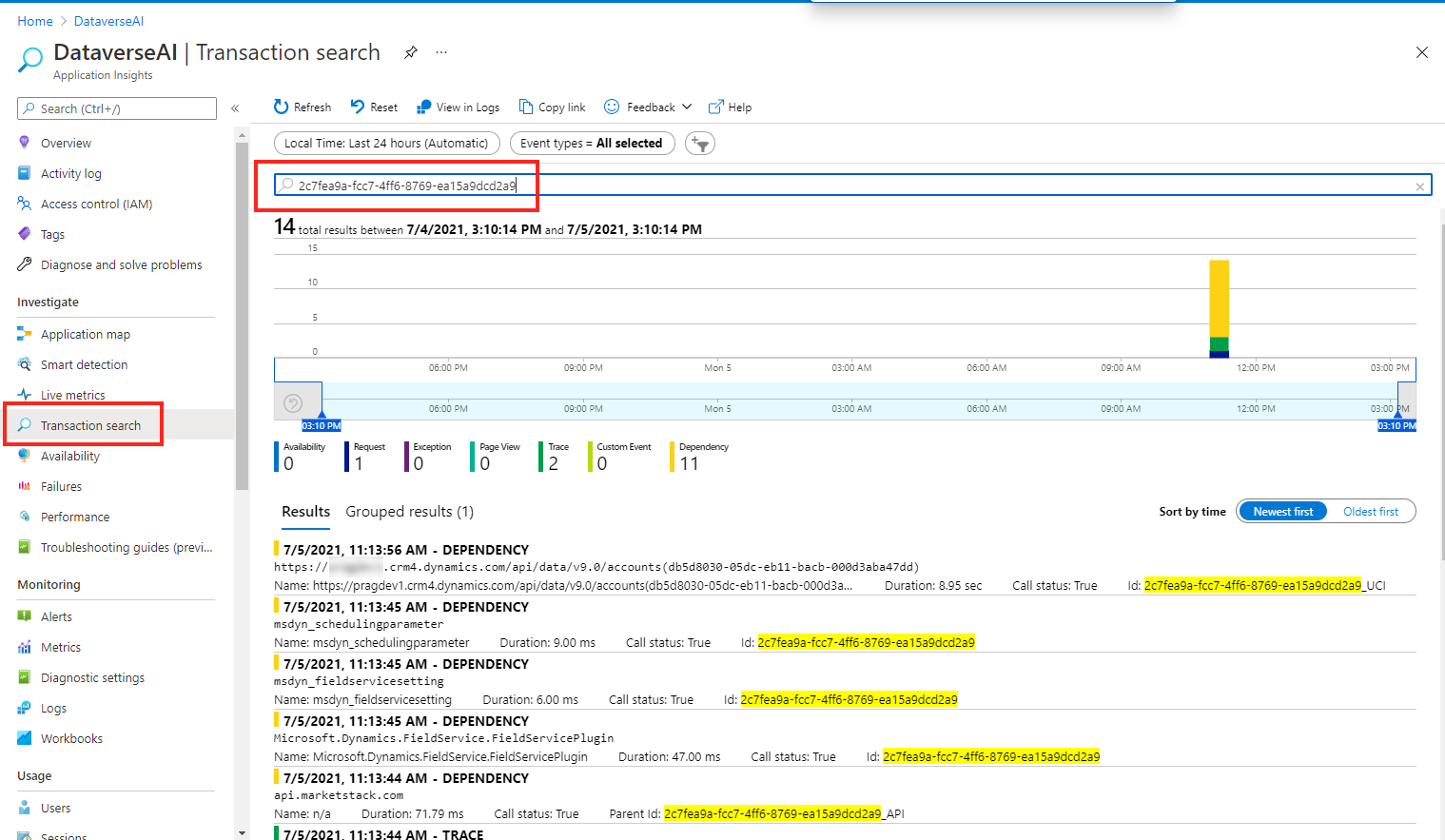The width and height of the screenshot is (1445, 840).
Task: Open the more options ellipsis by title
Action: click(441, 52)
